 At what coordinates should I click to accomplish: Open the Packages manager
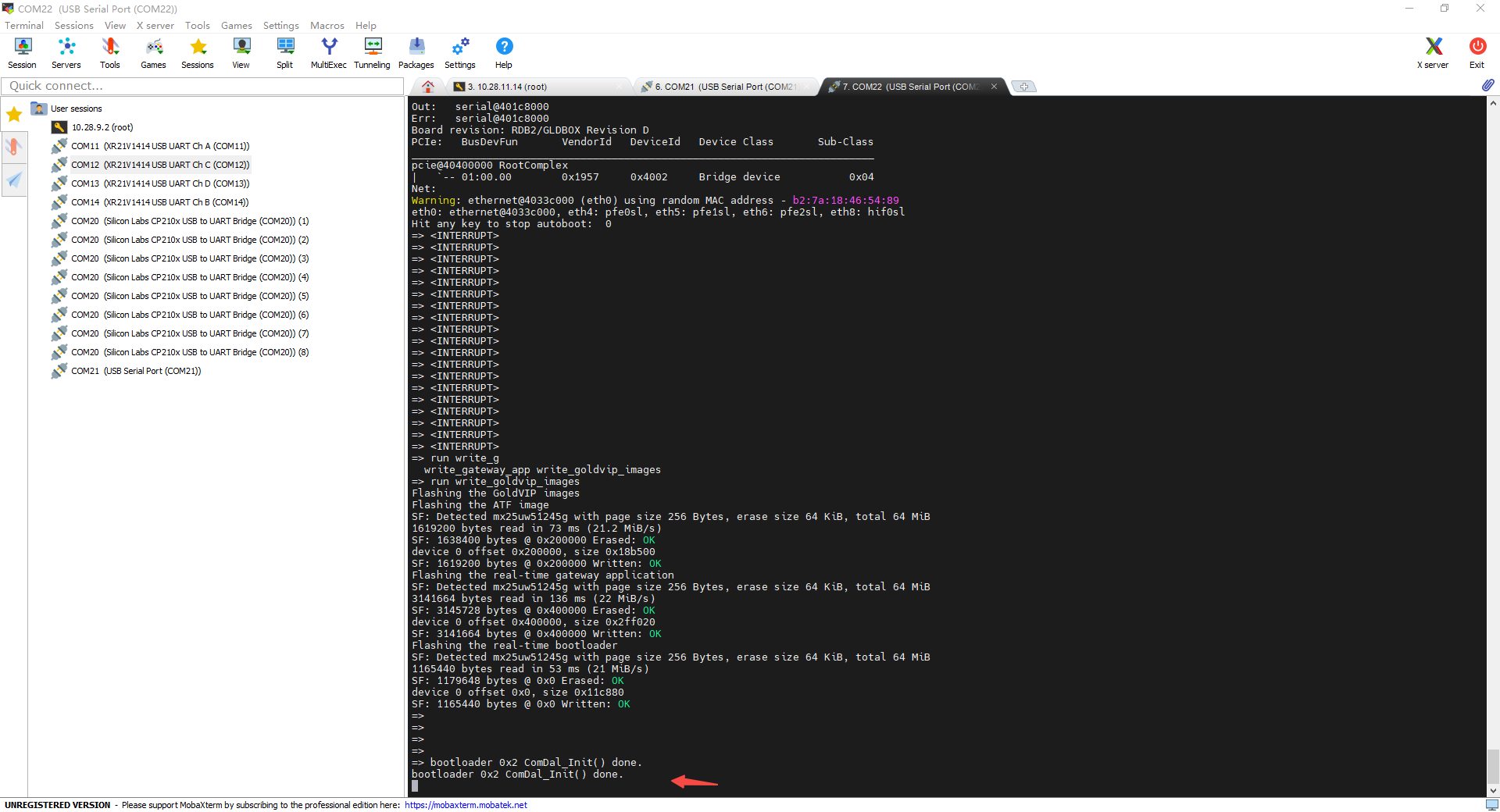pos(416,52)
